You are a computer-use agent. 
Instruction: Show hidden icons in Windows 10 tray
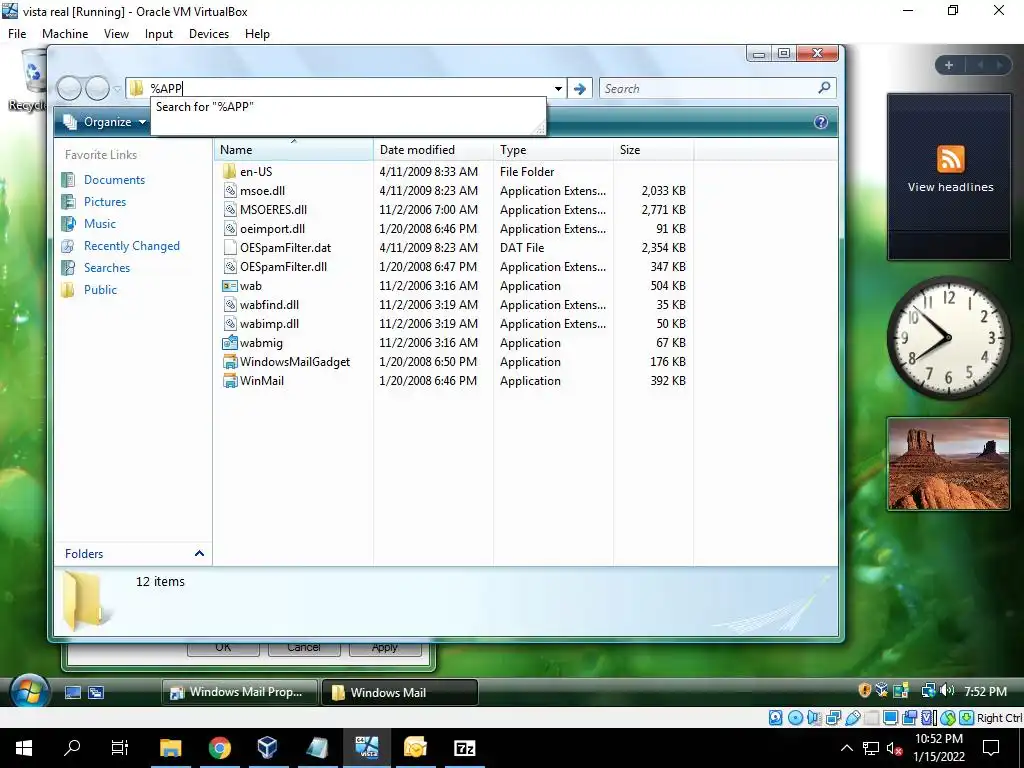[x=846, y=748]
